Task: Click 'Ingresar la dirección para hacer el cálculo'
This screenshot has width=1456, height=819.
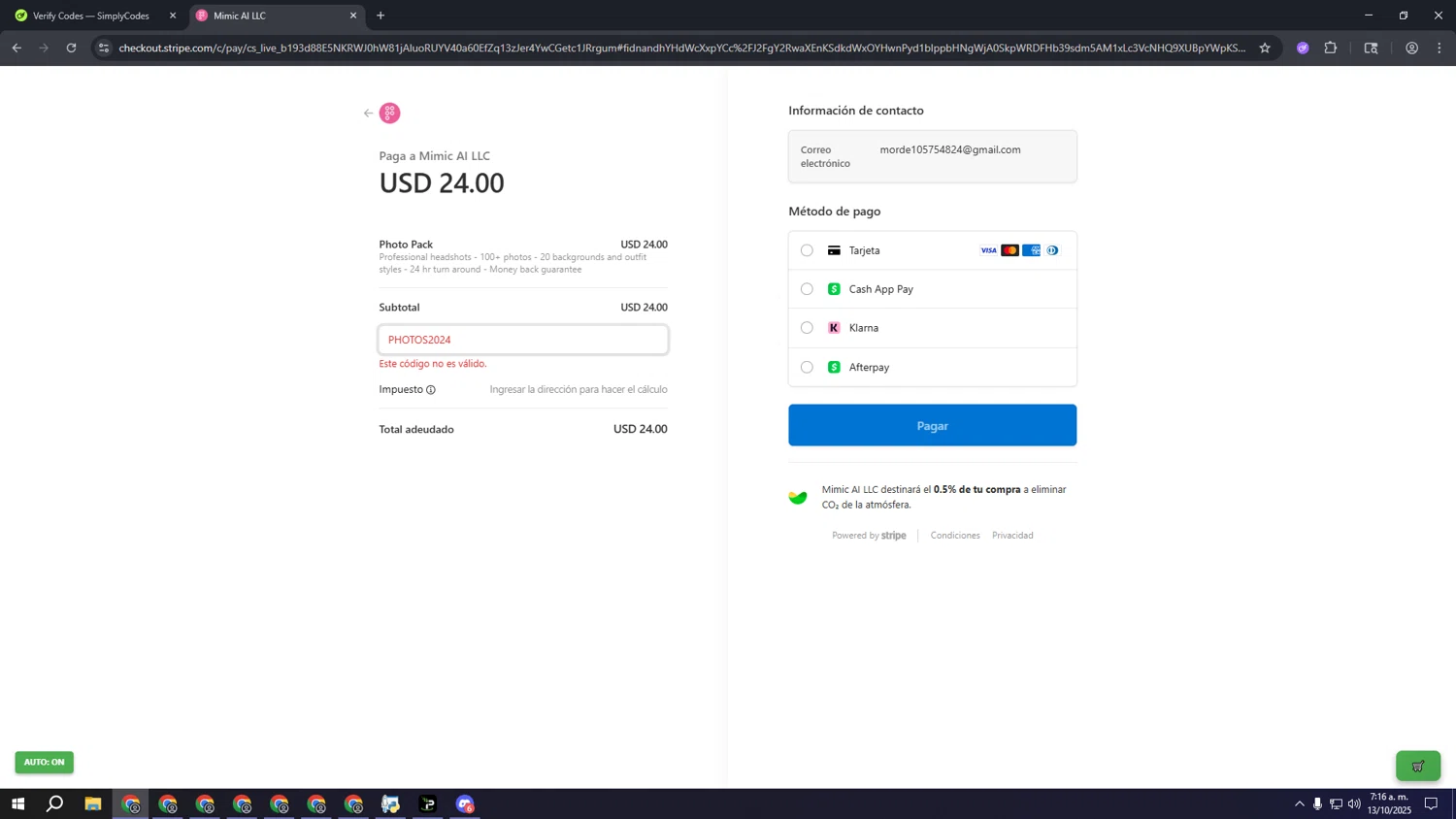Action: pyautogui.click(x=579, y=390)
